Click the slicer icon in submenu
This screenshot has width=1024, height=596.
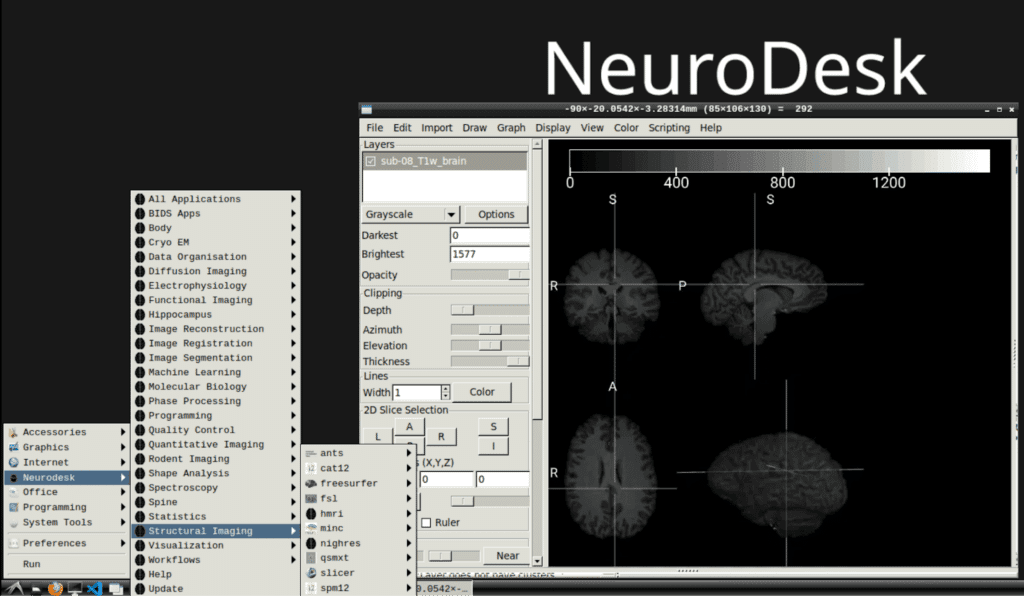tap(311, 573)
